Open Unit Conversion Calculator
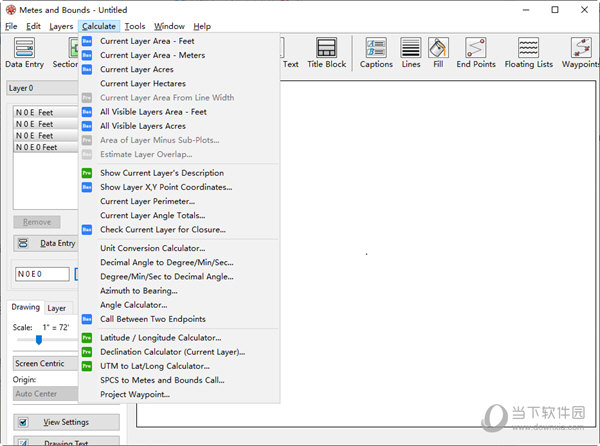 point(179,248)
